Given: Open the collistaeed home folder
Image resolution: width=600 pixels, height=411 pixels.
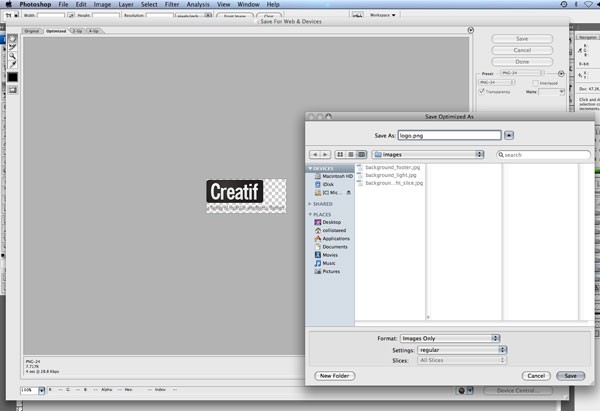Looking at the screenshot, I should (330, 230).
